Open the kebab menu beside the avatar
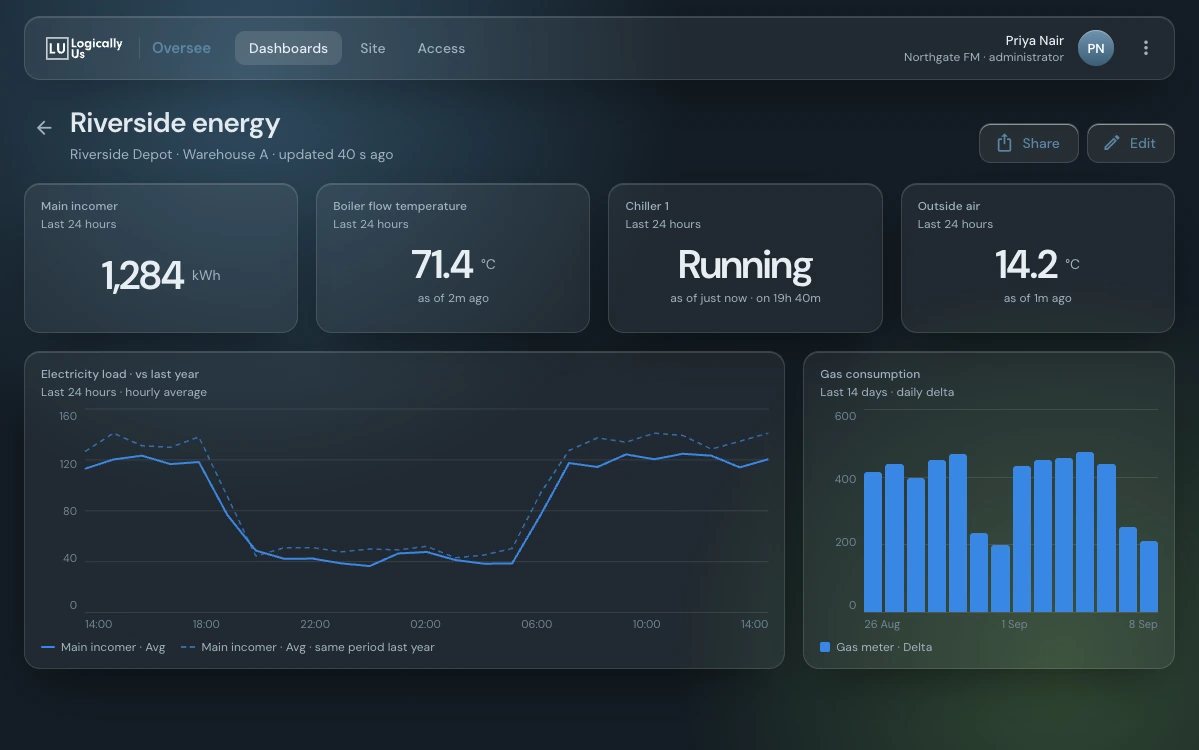This screenshot has width=1199, height=750. coord(1145,48)
